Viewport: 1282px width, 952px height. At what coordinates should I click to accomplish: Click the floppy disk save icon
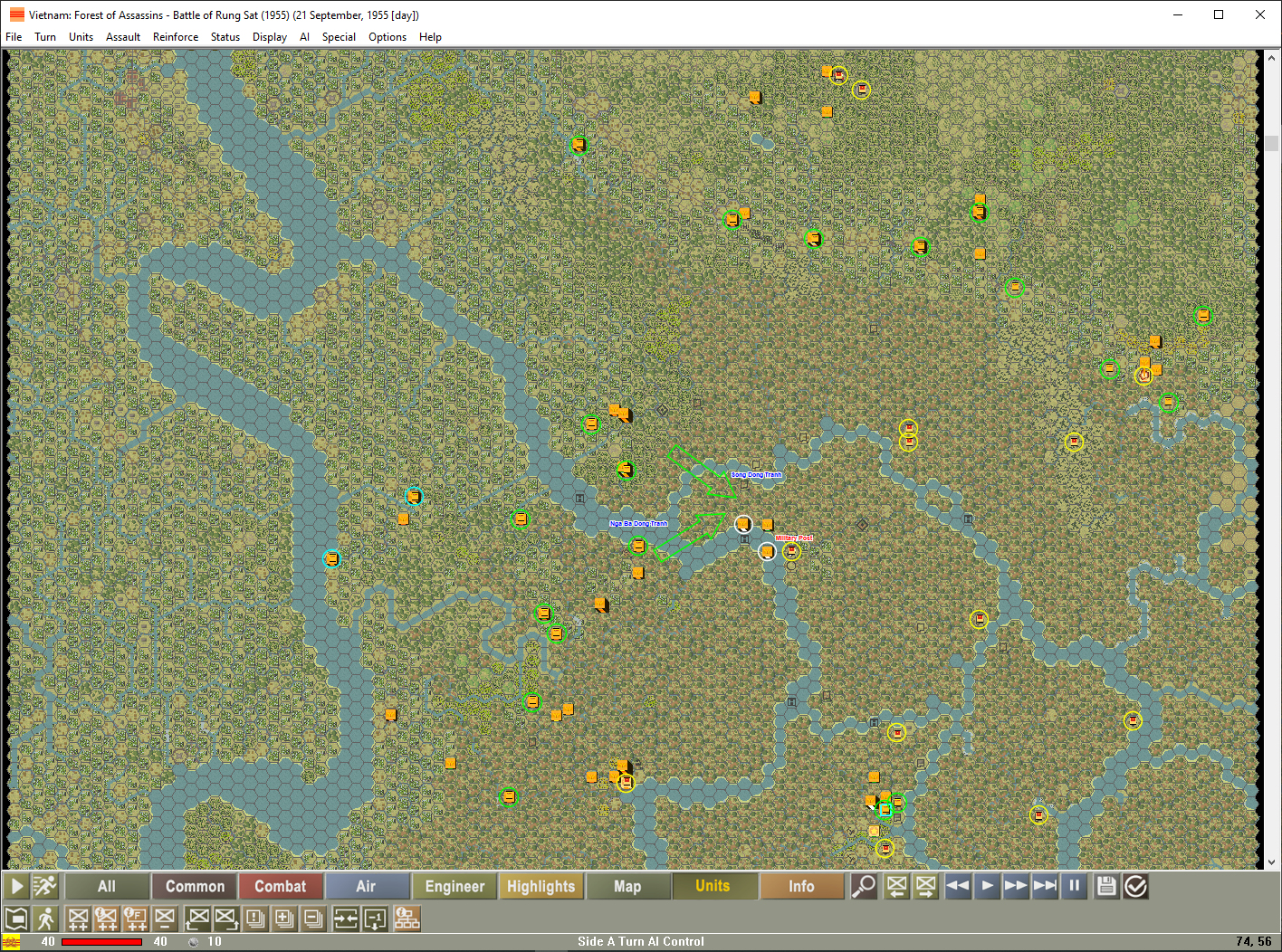(x=1106, y=886)
